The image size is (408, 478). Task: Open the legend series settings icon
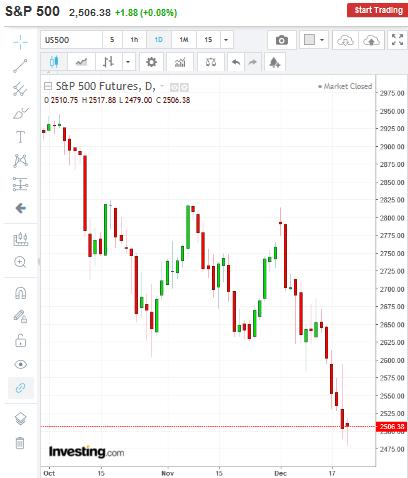(x=184, y=87)
